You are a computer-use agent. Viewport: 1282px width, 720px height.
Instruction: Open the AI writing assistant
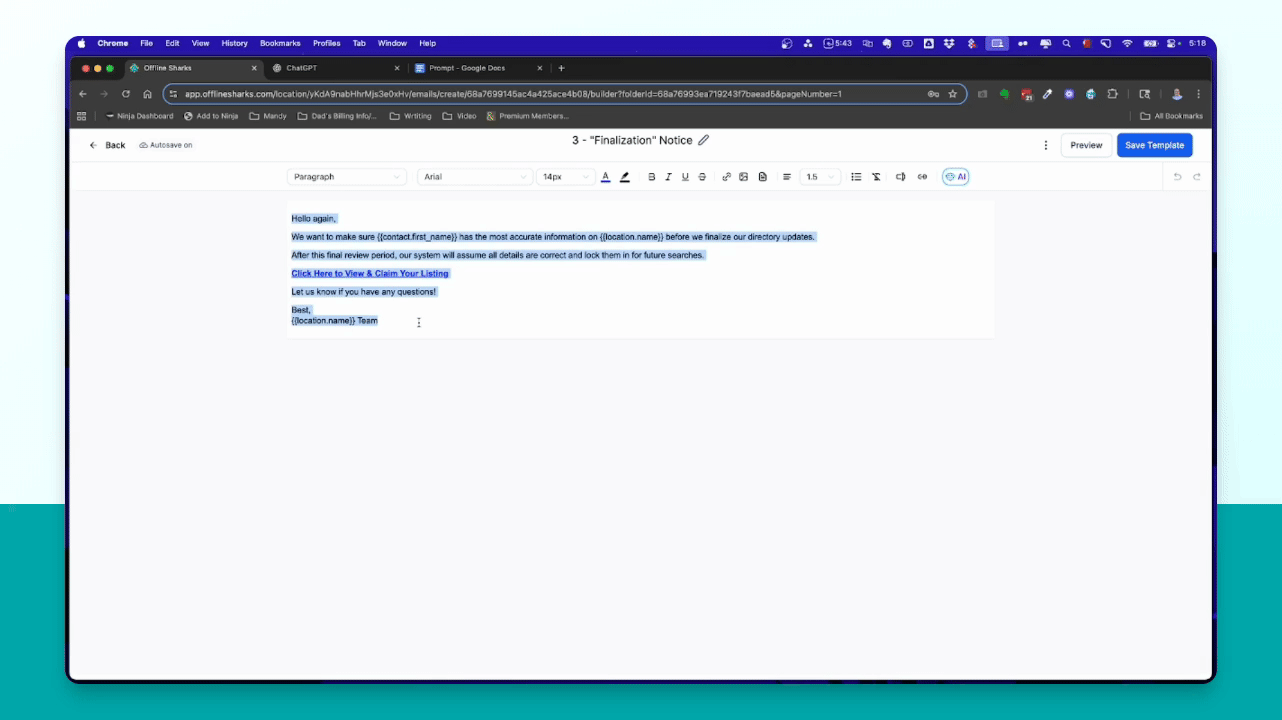coord(956,177)
